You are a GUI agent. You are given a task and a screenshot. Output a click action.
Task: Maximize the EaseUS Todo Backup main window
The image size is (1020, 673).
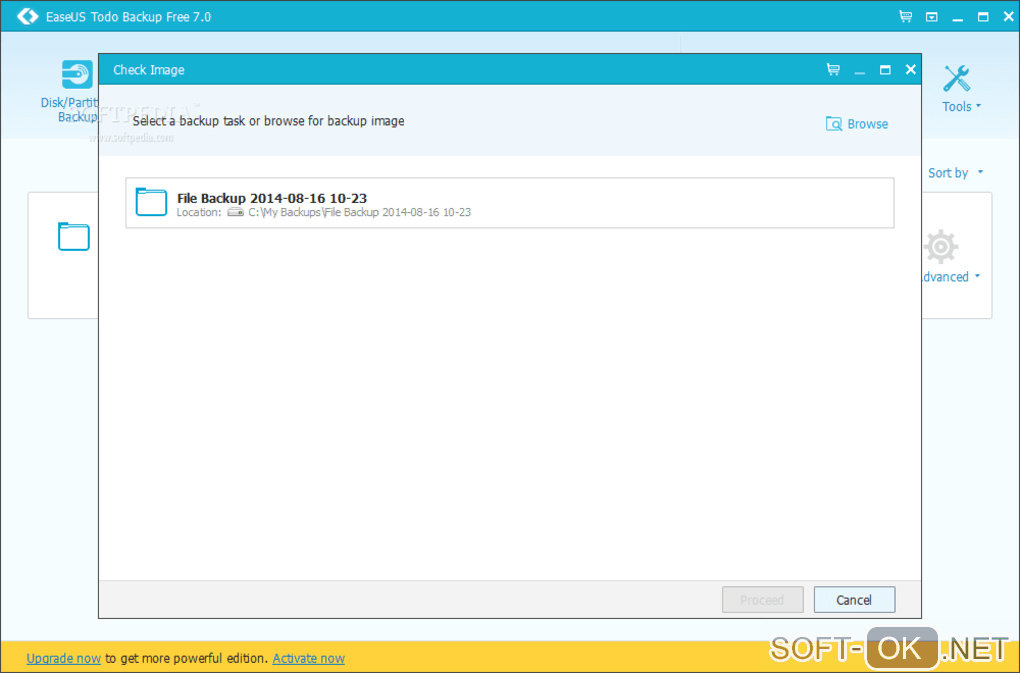pyautogui.click(x=983, y=17)
